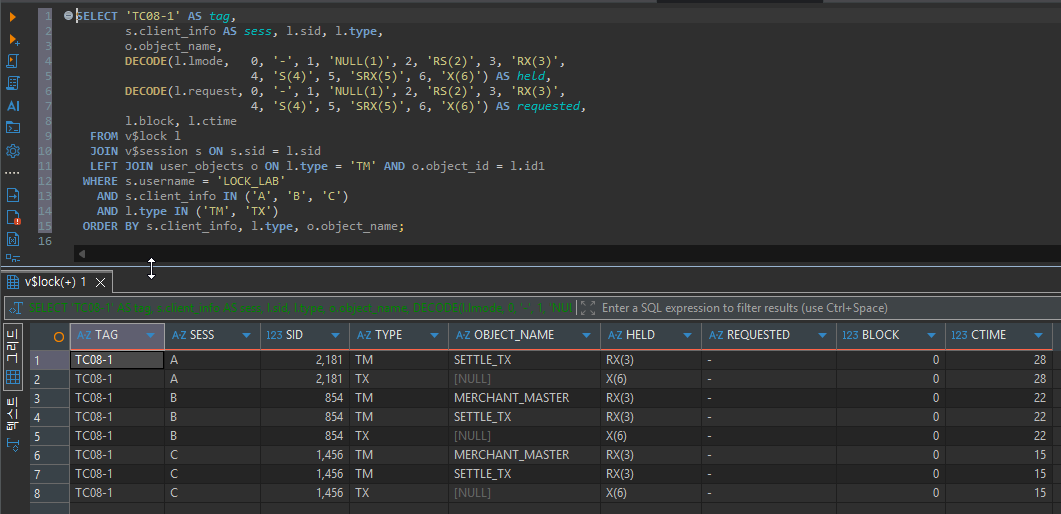Select the v$lock(+) 1 results tab

click(55, 282)
